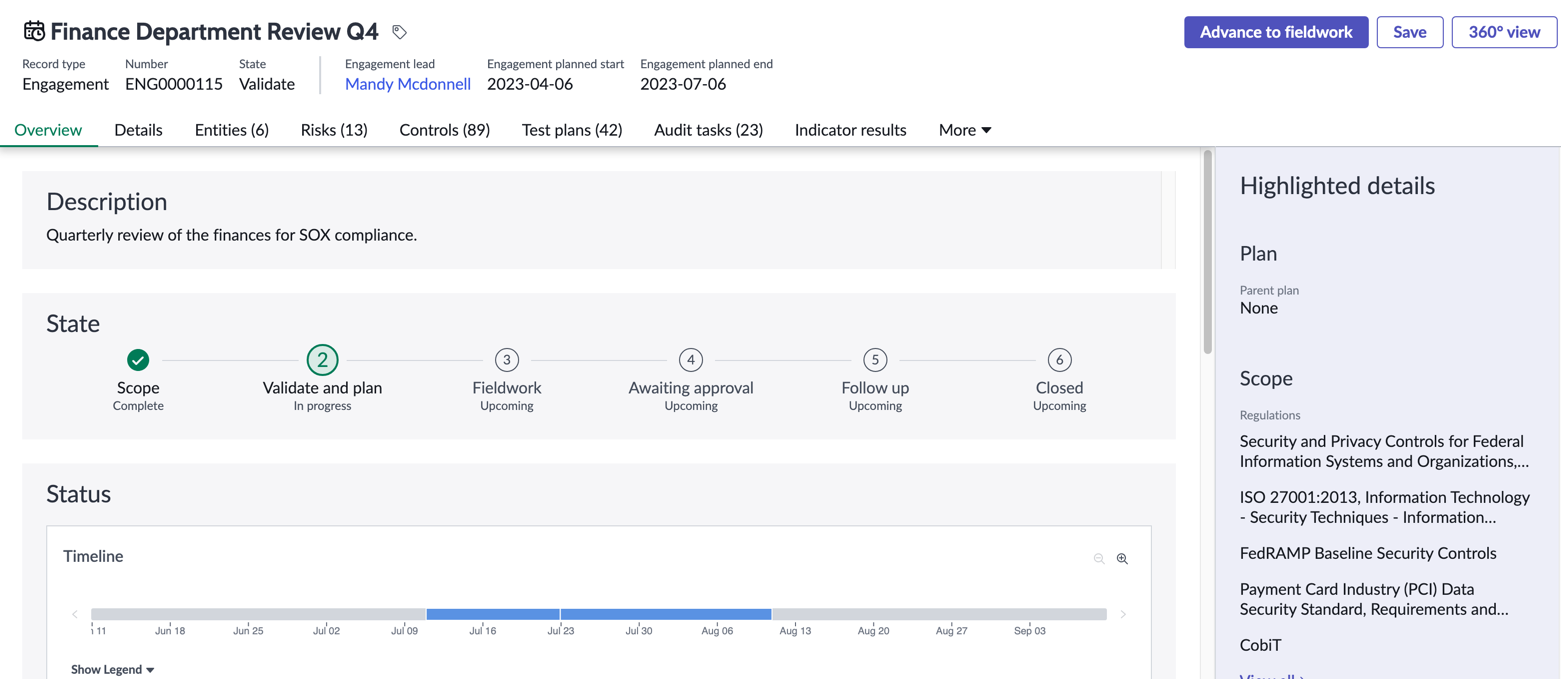Click the second blue timeline segment after Jul 23
The height and width of the screenshot is (679, 1561).
pos(666,614)
